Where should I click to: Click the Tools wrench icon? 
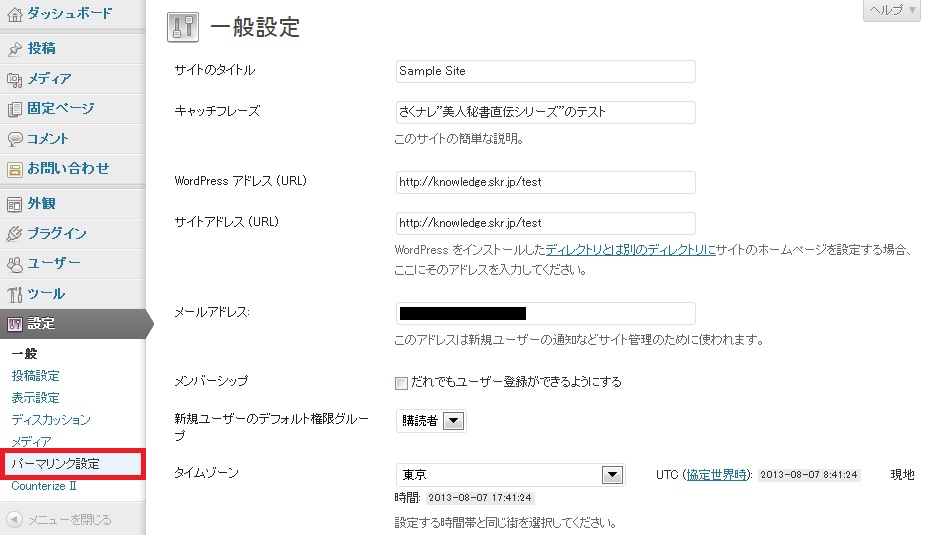[x=14, y=294]
